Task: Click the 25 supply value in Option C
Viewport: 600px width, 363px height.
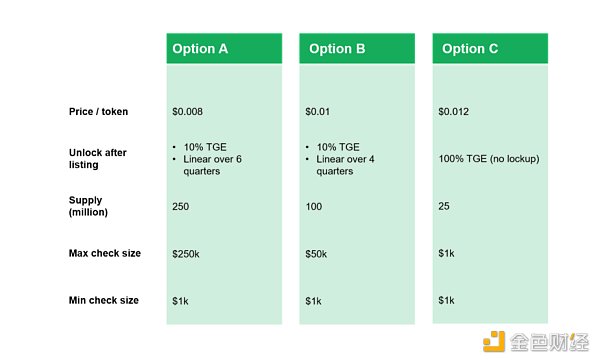Action: (x=444, y=206)
